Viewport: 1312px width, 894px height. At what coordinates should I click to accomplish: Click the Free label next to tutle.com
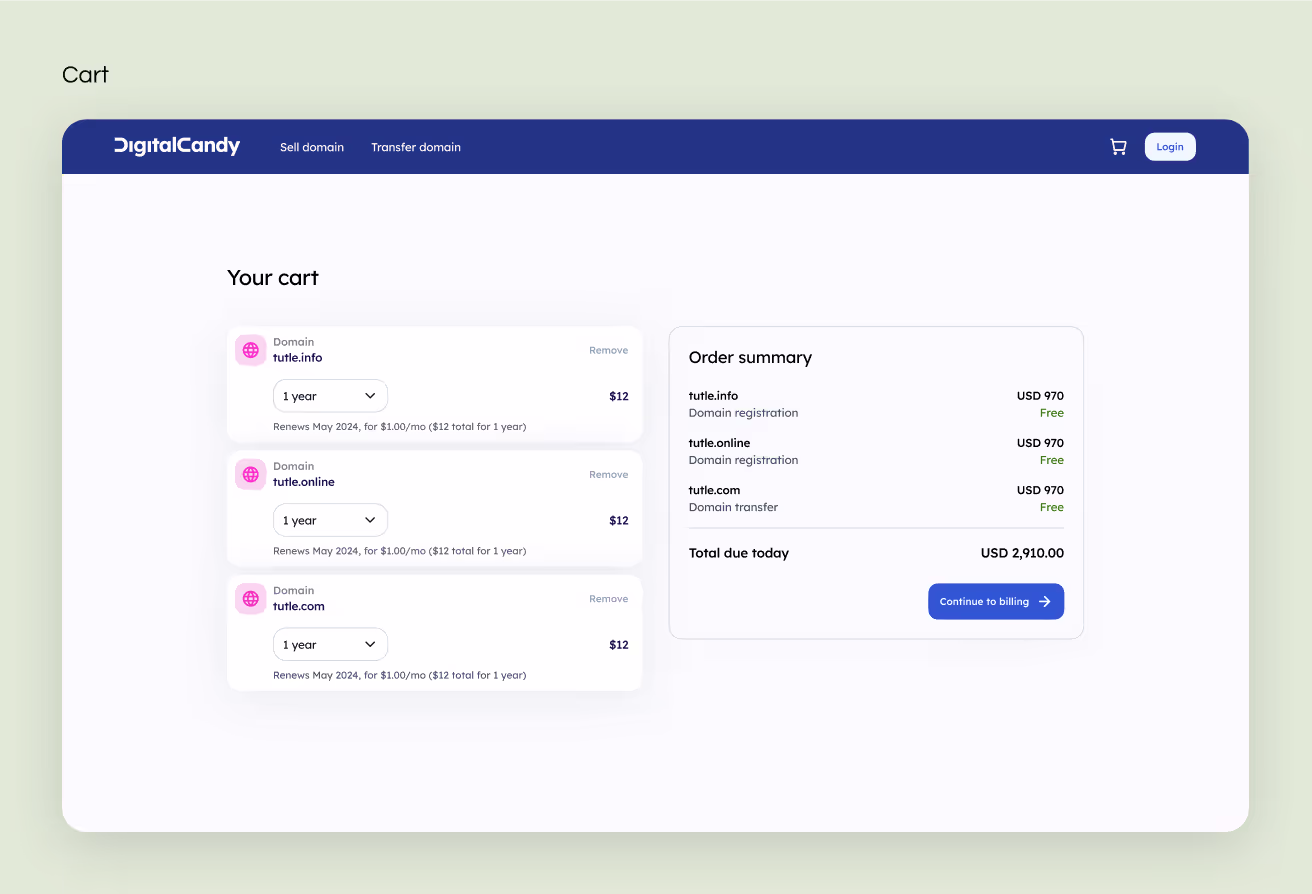click(1051, 507)
